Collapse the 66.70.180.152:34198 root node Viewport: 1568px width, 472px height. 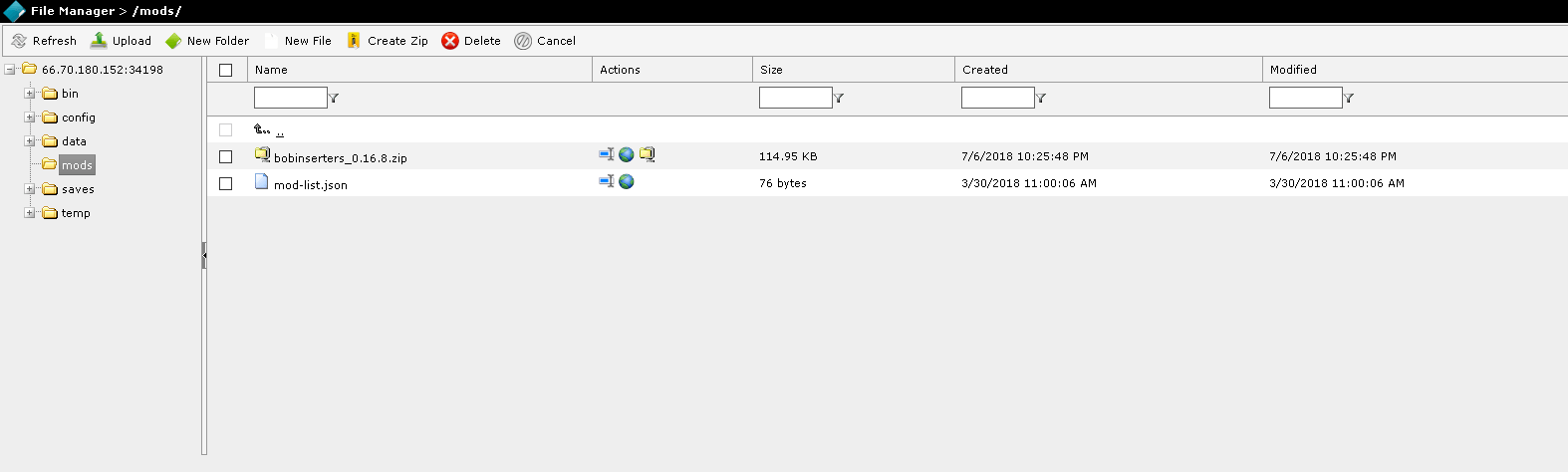pyautogui.click(x=10, y=70)
